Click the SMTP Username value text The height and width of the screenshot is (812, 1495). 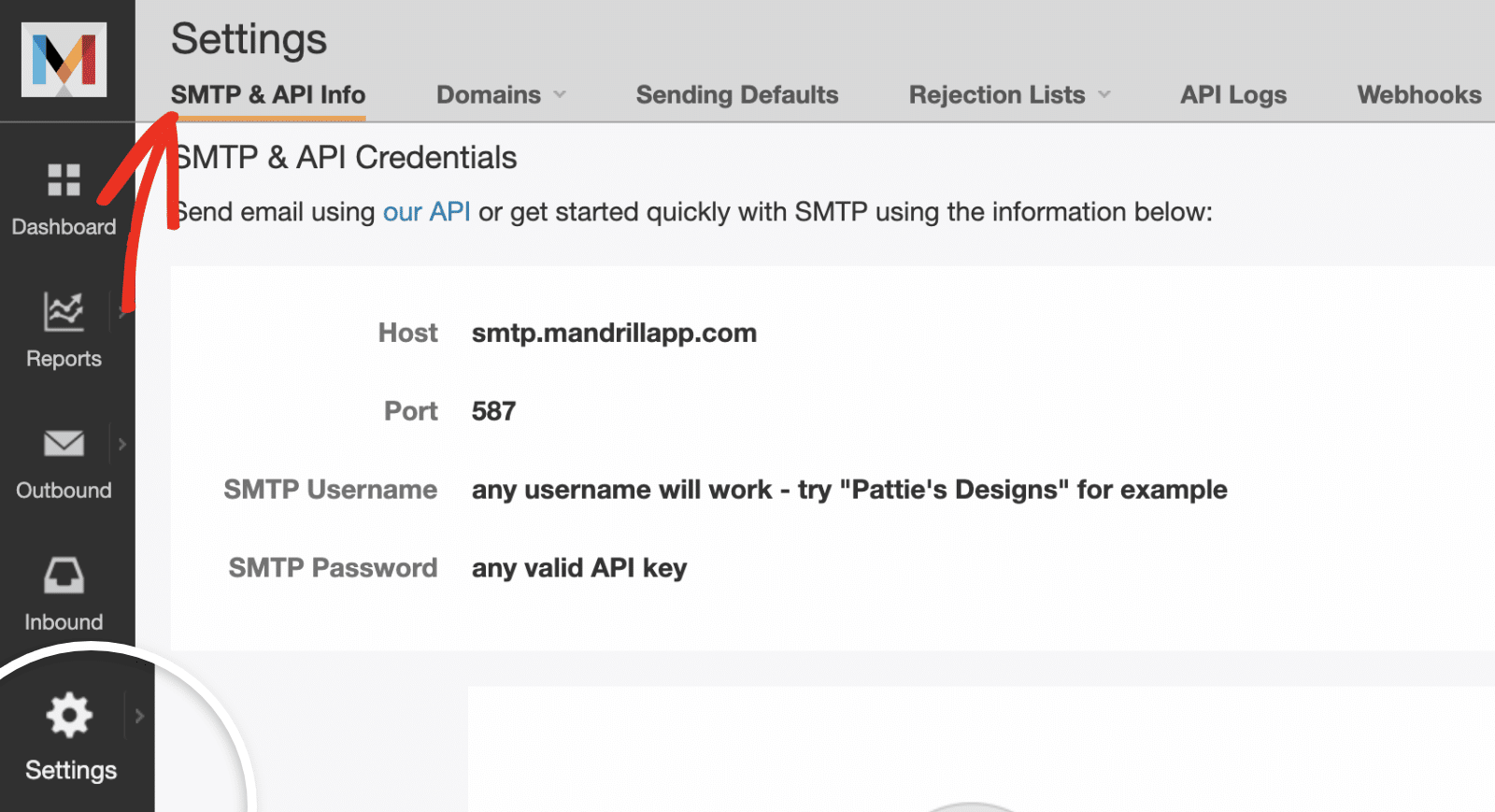coord(849,490)
